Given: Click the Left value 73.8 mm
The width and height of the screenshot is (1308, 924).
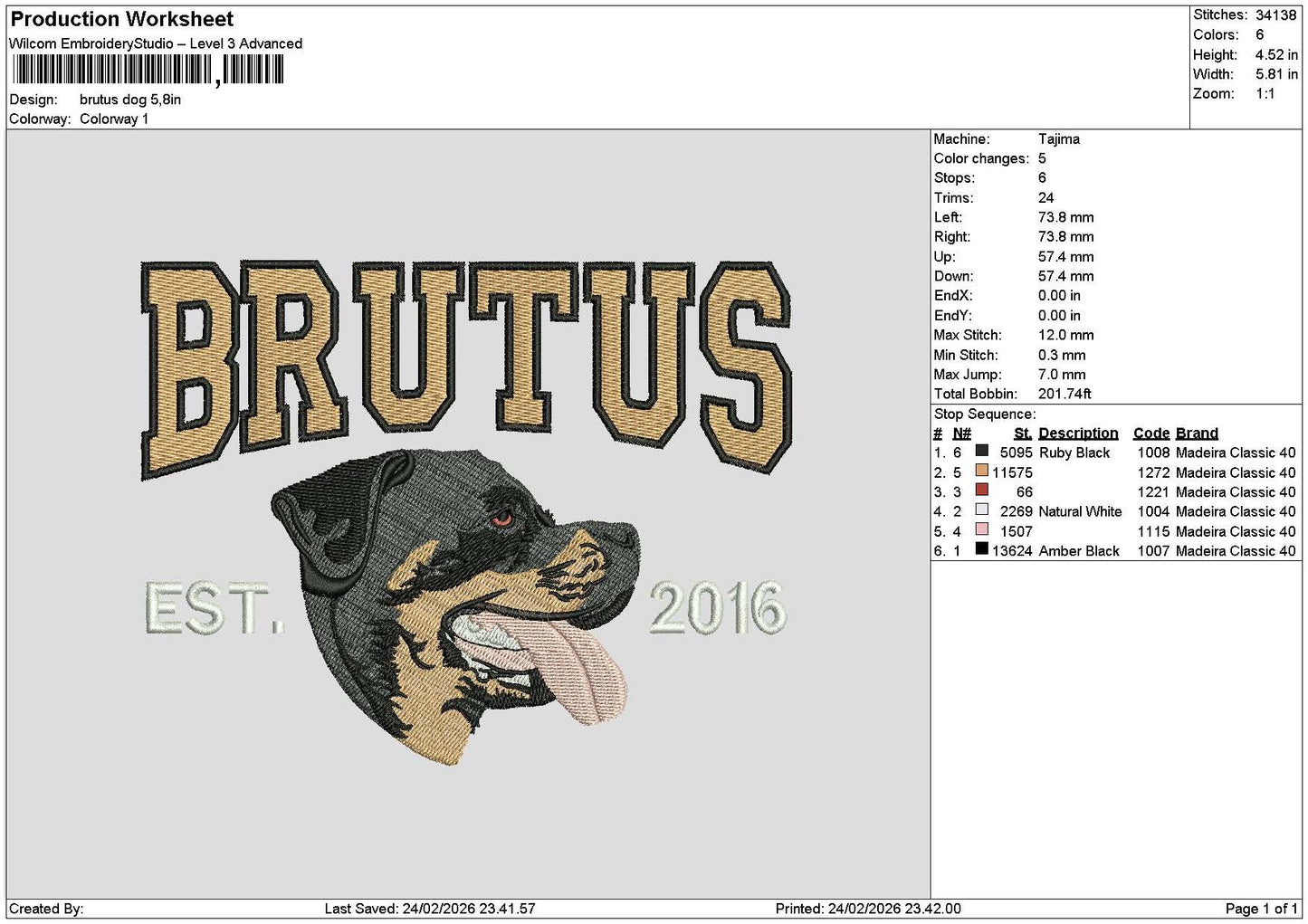Looking at the screenshot, I should click(1065, 217).
